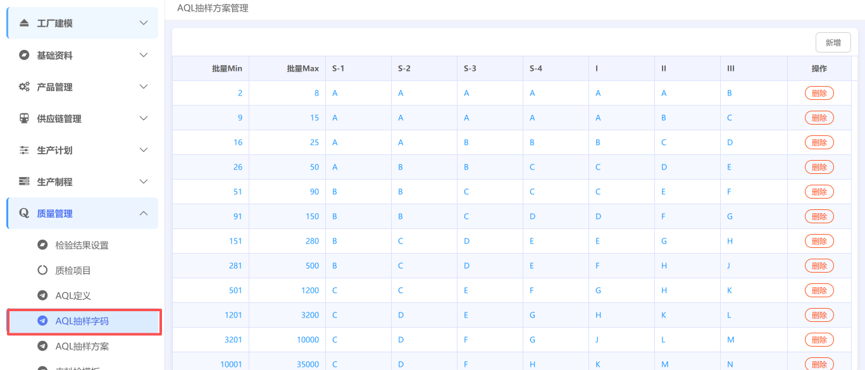Delete the row with 批量Min 3201
This screenshot has width=865, height=370.
pyautogui.click(x=819, y=340)
